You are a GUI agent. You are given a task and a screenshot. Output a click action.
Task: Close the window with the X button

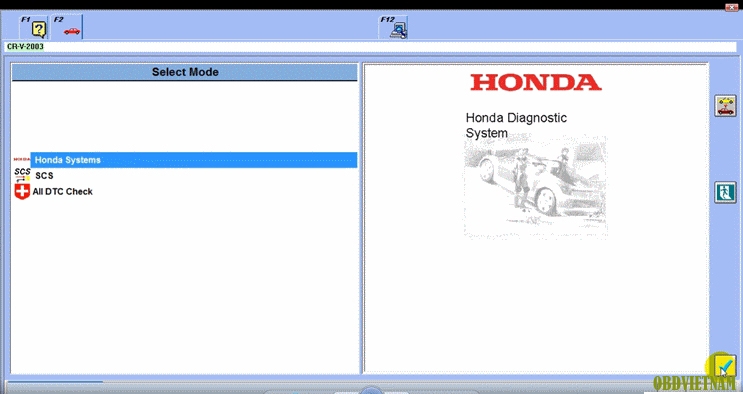click(731, 7)
